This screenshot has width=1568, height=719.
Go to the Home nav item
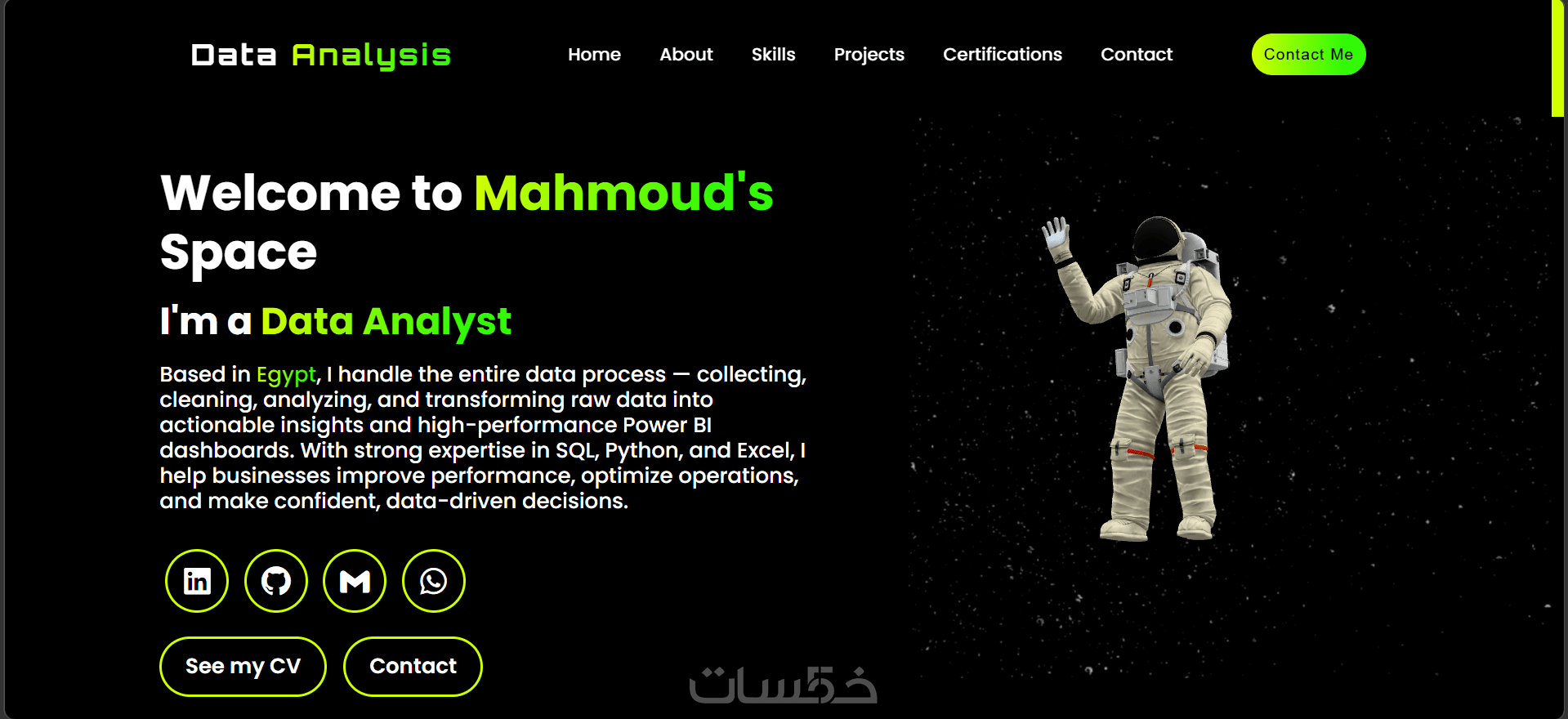pos(594,55)
